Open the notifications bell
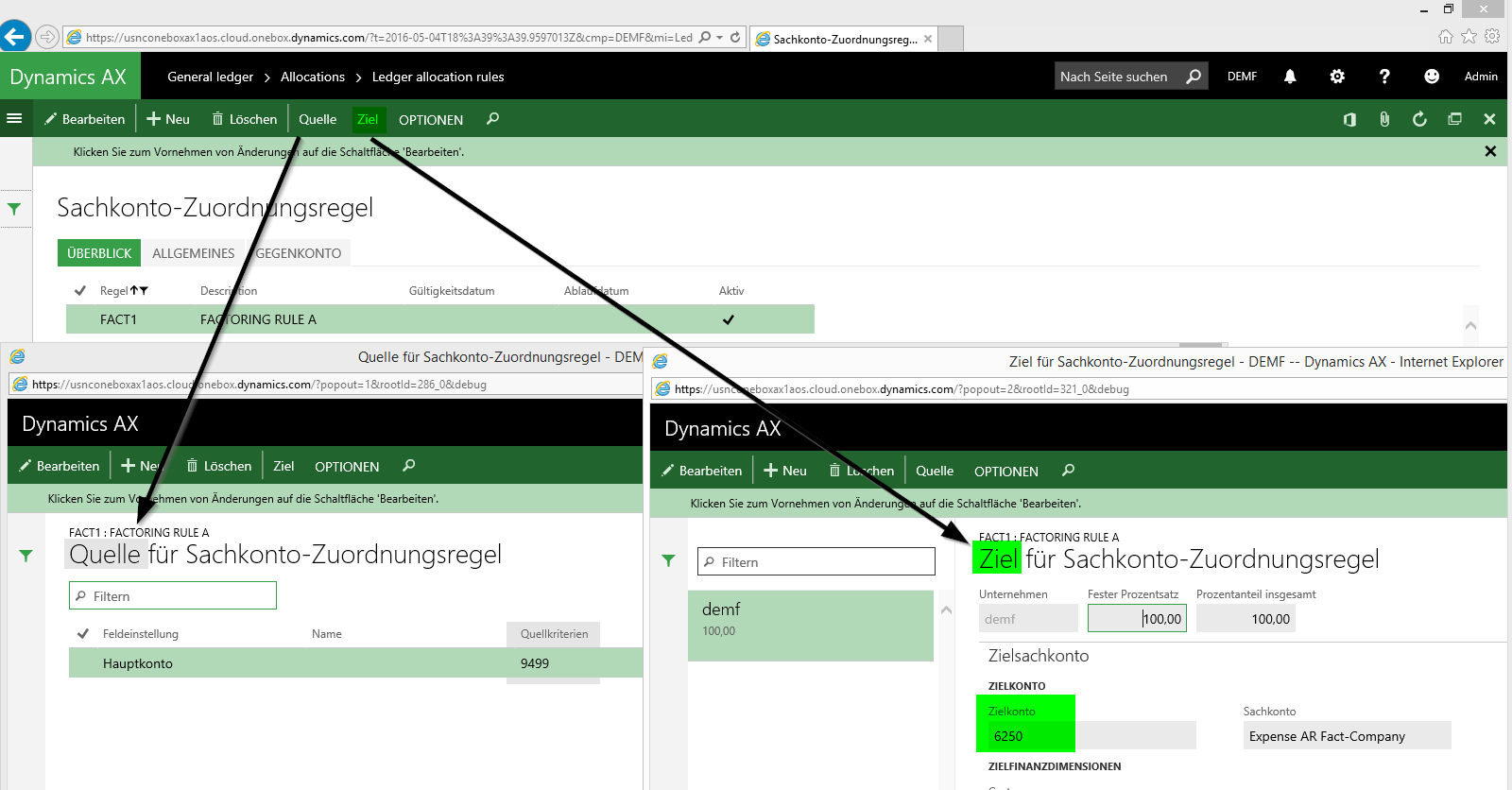Screen dimensions: 1512x790 tap(1290, 77)
